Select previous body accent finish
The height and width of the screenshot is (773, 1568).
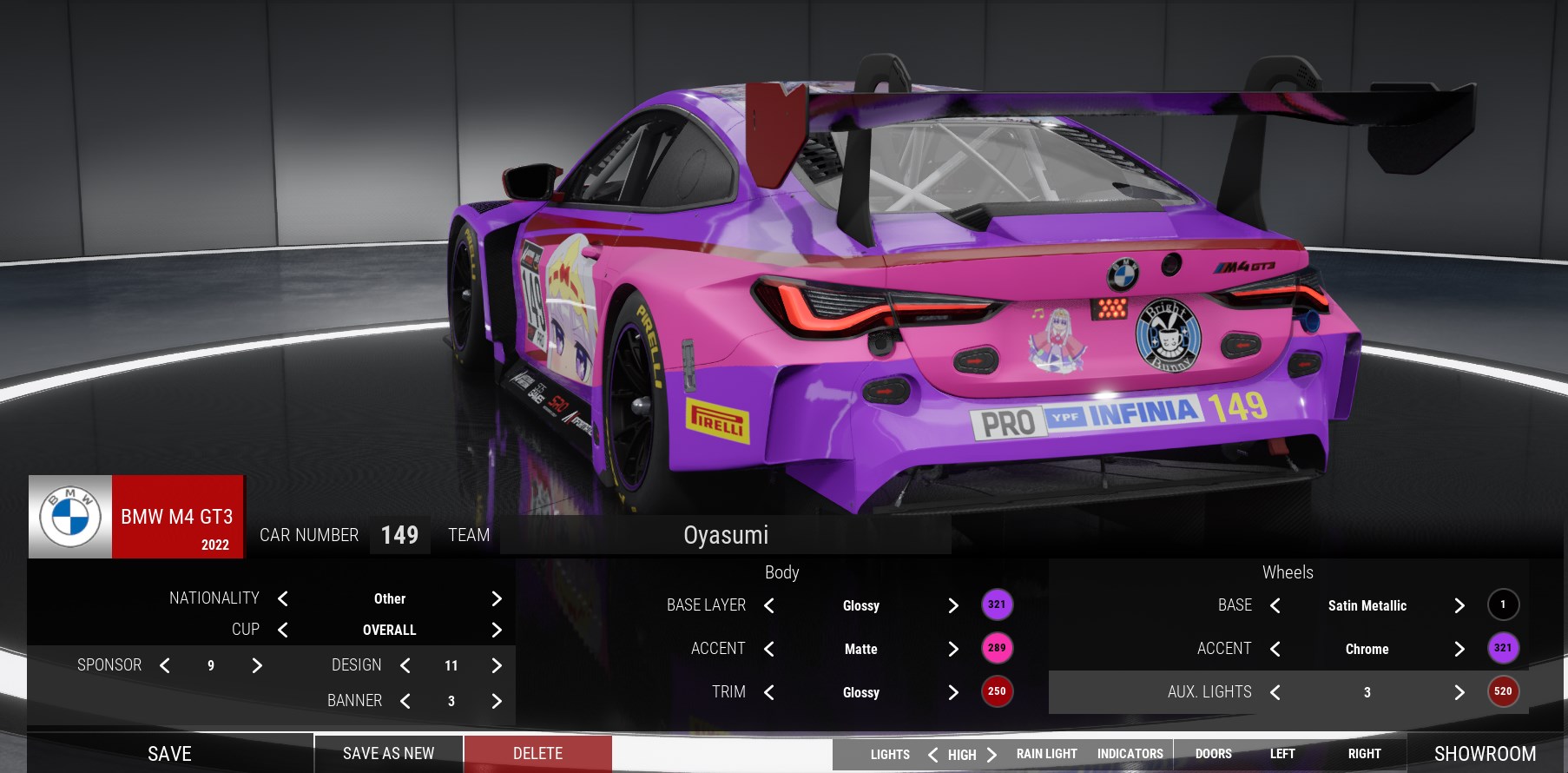(769, 649)
